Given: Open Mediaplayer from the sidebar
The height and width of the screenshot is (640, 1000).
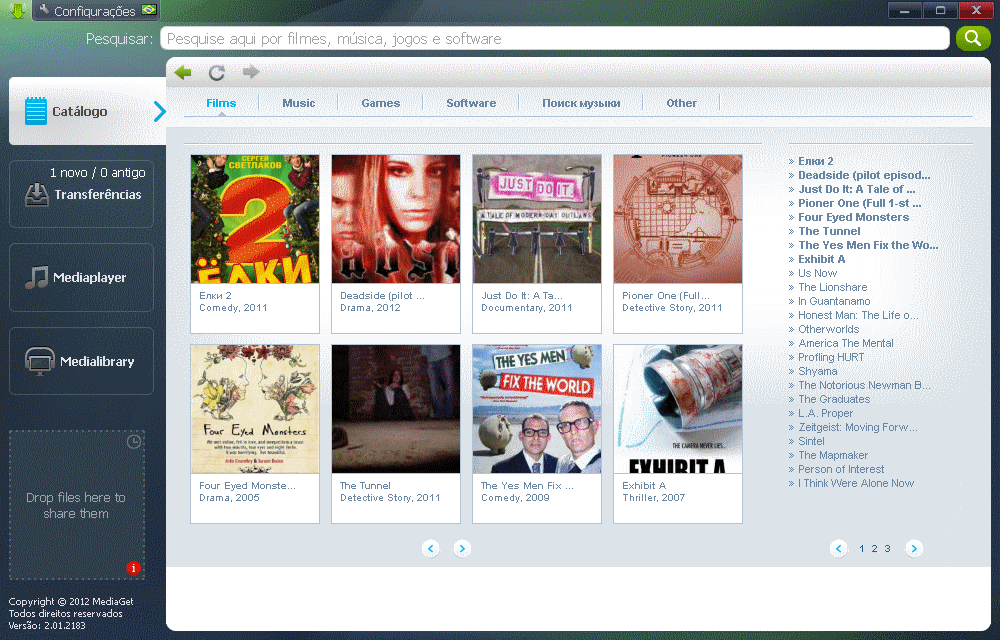Looking at the screenshot, I should [x=81, y=278].
